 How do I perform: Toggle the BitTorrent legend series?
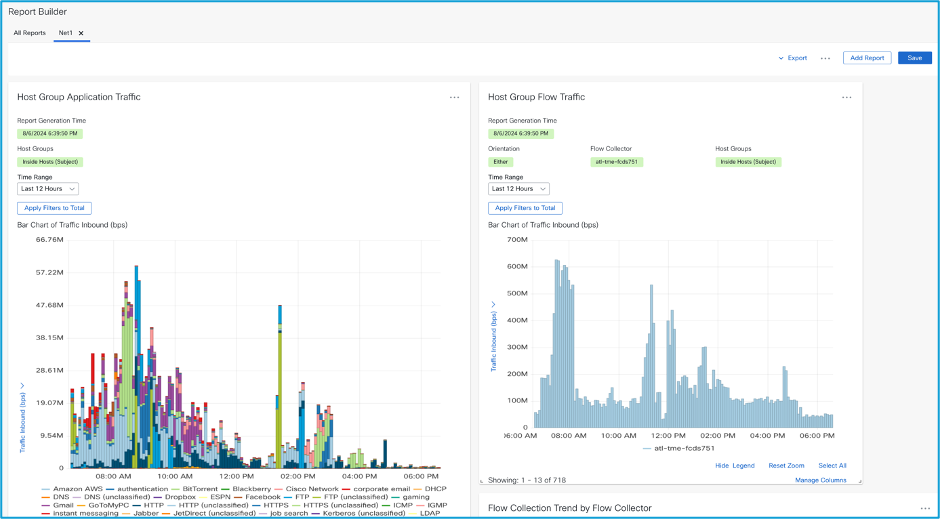coord(199,488)
